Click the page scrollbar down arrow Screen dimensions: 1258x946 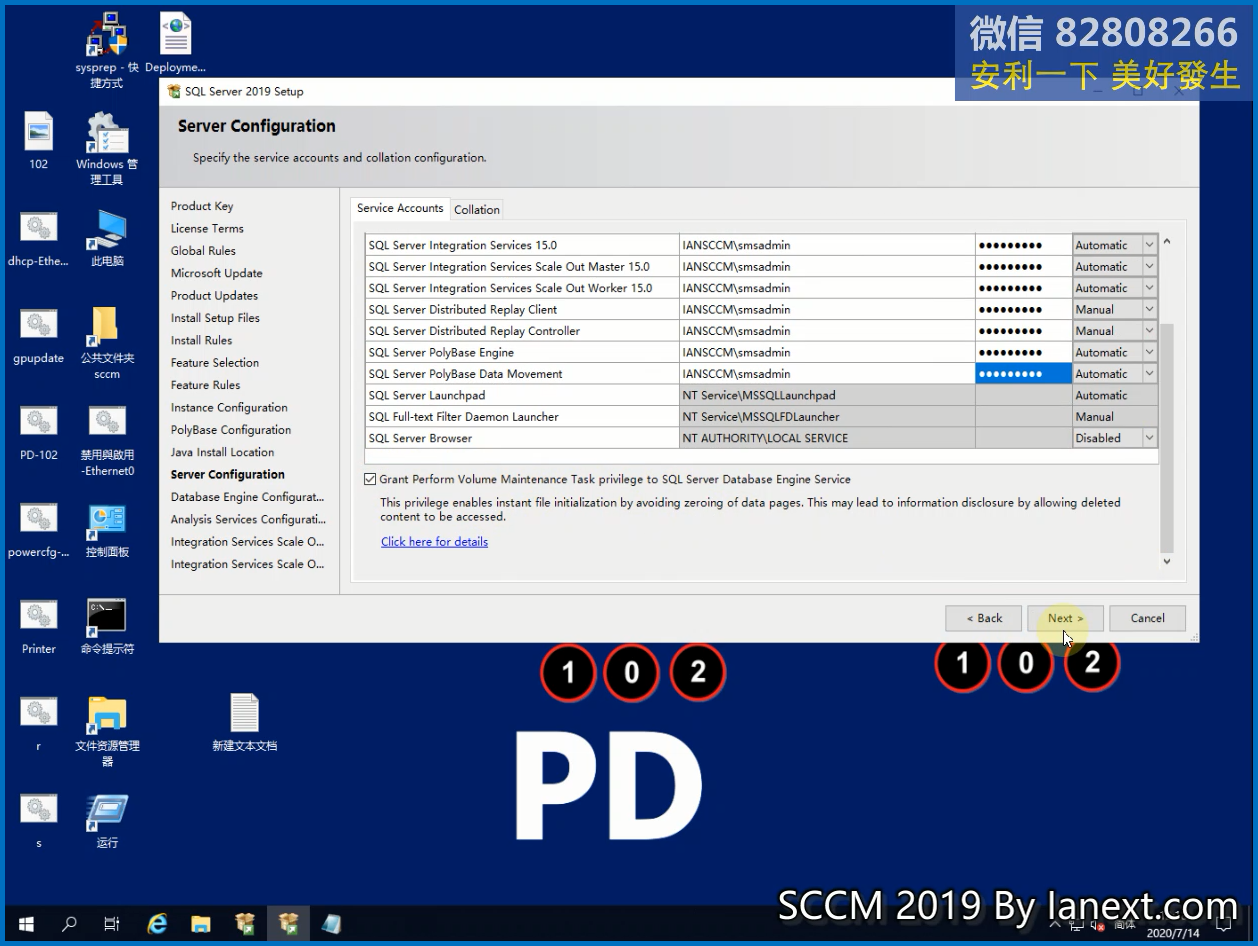point(1166,562)
